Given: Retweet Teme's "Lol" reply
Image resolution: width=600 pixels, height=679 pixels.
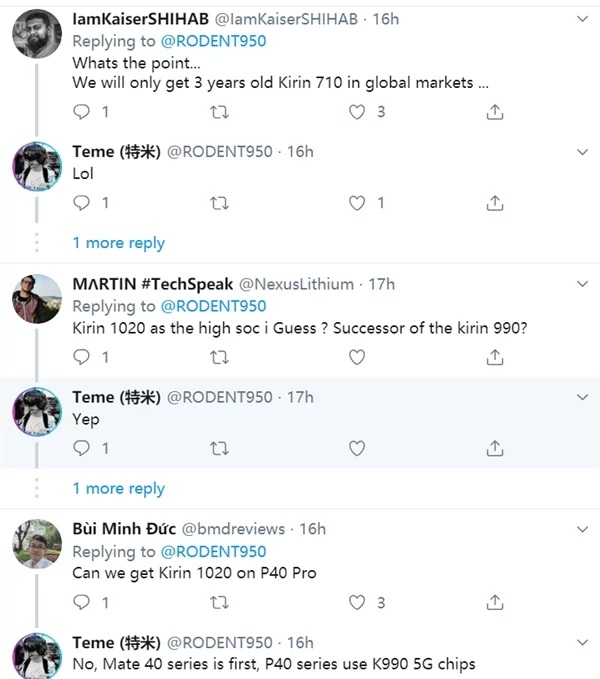Looking at the screenshot, I should point(219,203).
